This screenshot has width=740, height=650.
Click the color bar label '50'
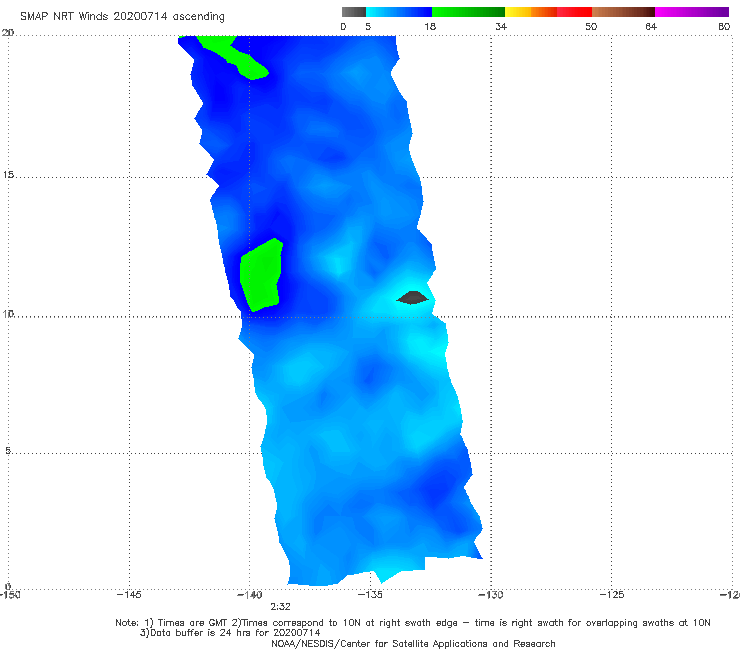pos(591,26)
